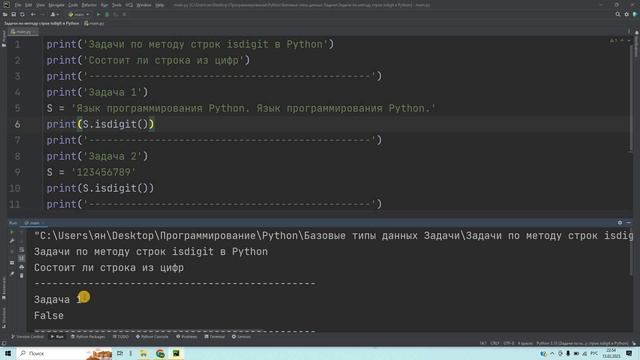Click Python interpreter selector in status bar
Screen dimensions: 640x360
coord(582,343)
